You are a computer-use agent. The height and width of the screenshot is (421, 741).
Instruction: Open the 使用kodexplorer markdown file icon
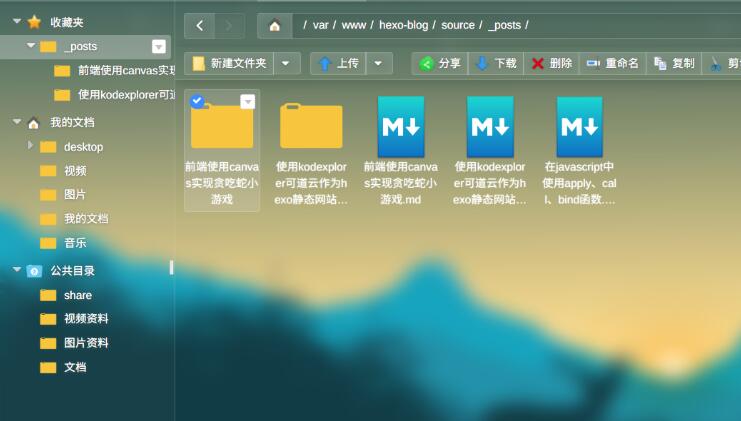point(490,127)
